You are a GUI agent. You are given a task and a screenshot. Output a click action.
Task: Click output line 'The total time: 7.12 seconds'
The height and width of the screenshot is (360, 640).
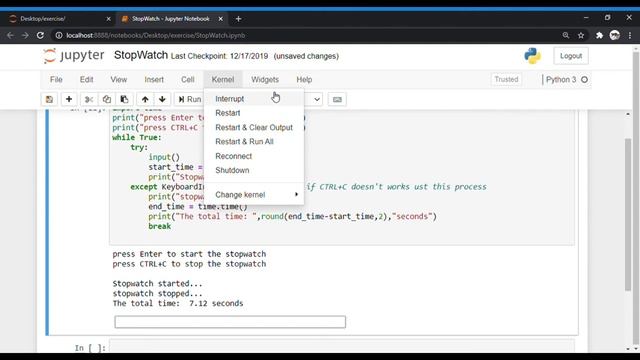coord(178,303)
